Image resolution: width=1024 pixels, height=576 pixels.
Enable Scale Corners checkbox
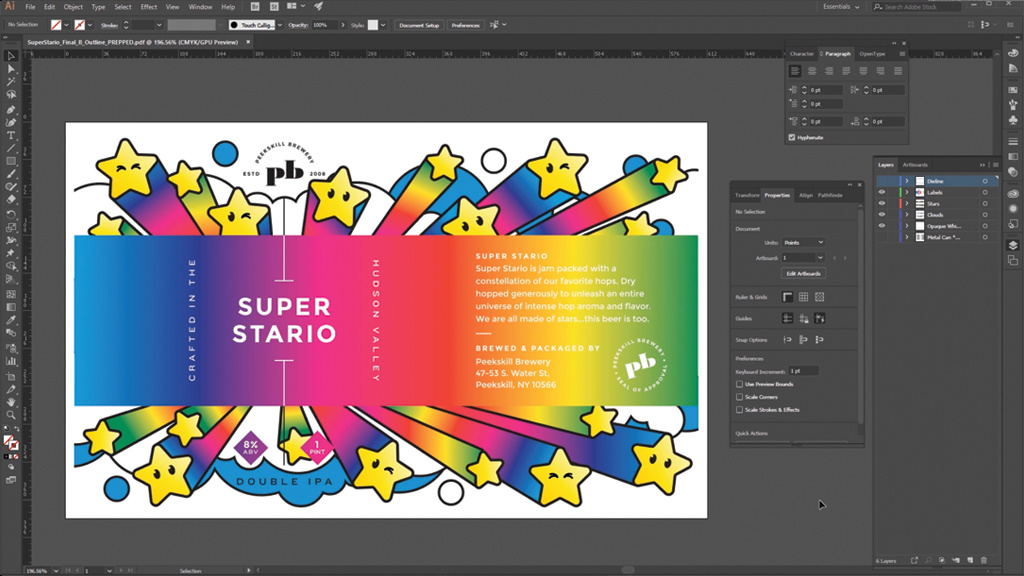coord(739,397)
